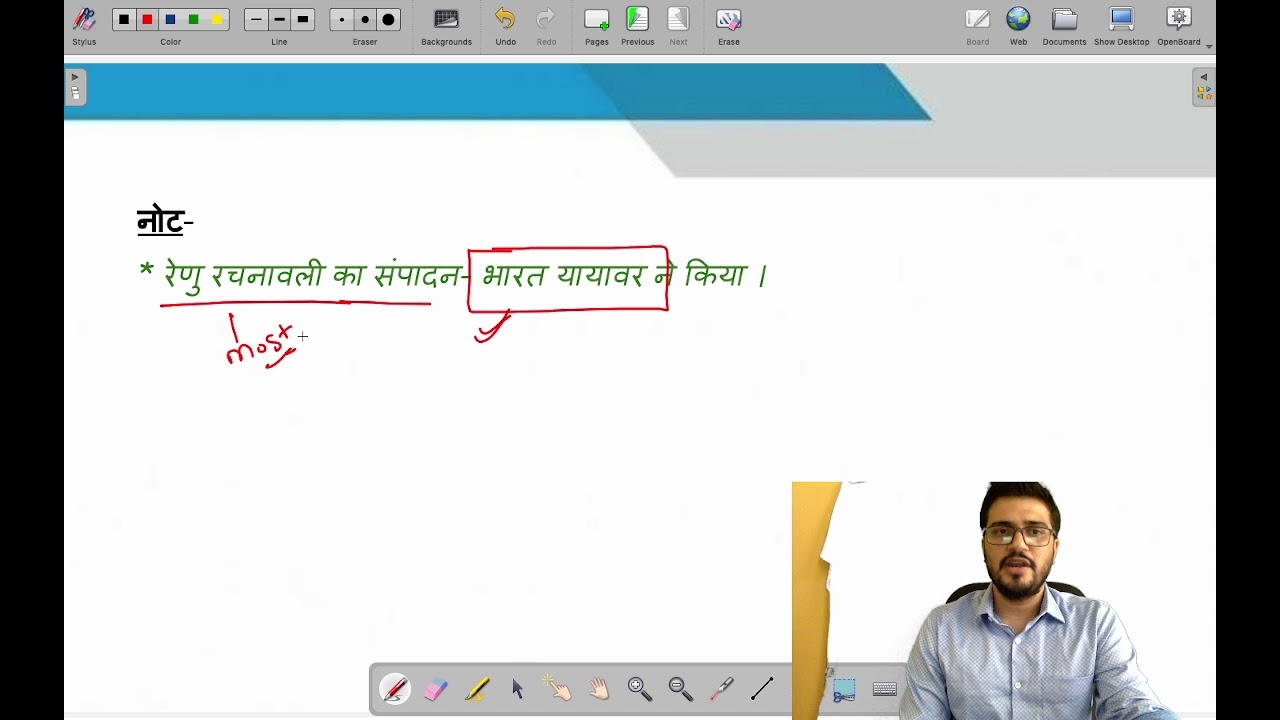Select the thin line width
The image size is (1280, 720).
pos(256,19)
